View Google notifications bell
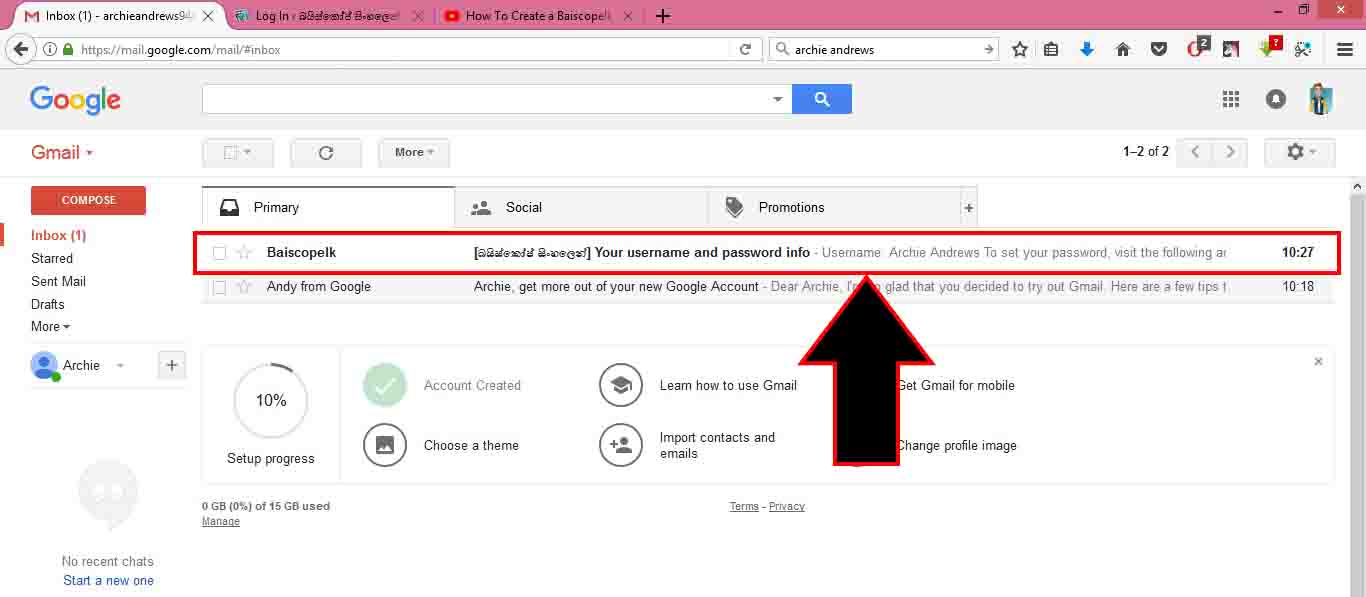The height and width of the screenshot is (597, 1366). [1276, 99]
